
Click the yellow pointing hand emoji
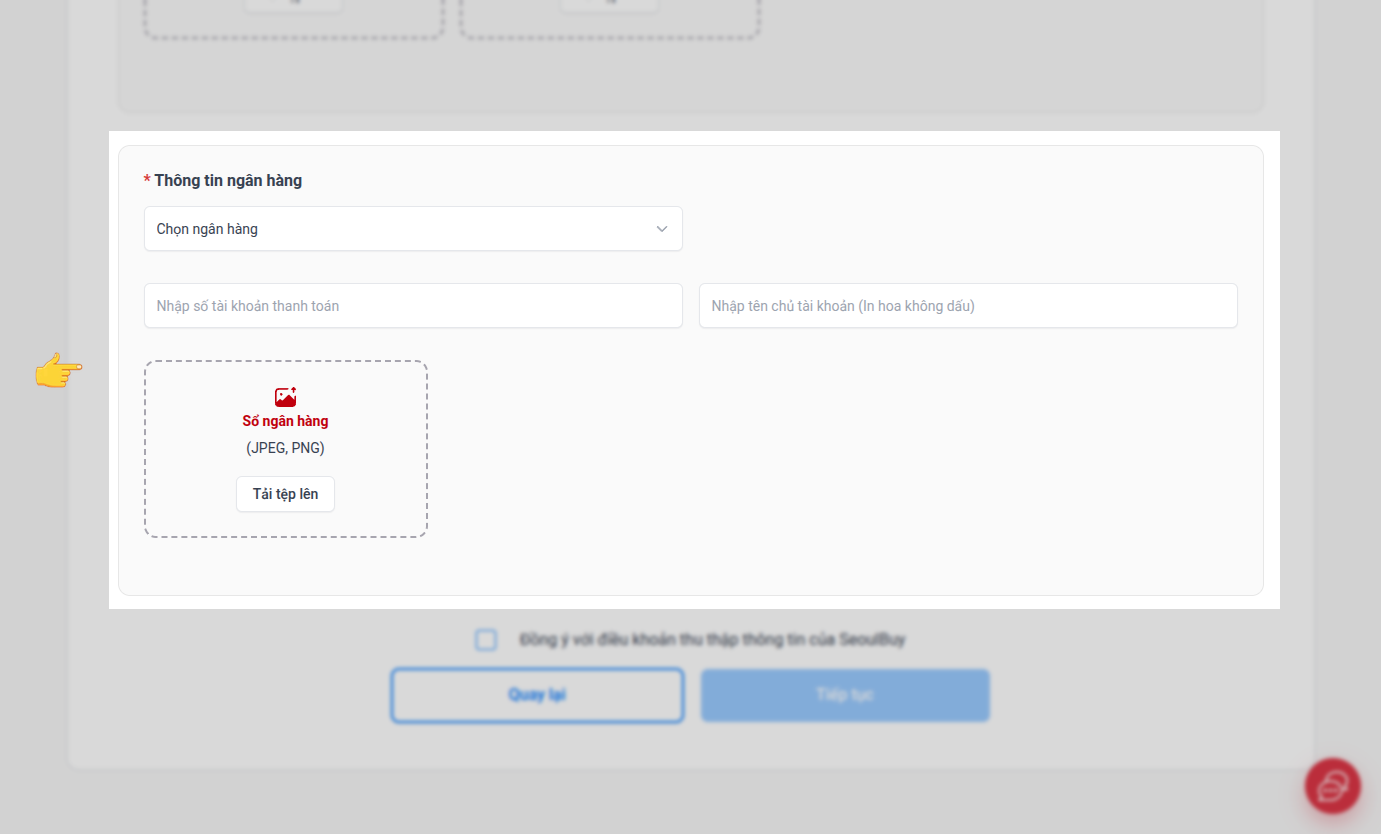58,371
